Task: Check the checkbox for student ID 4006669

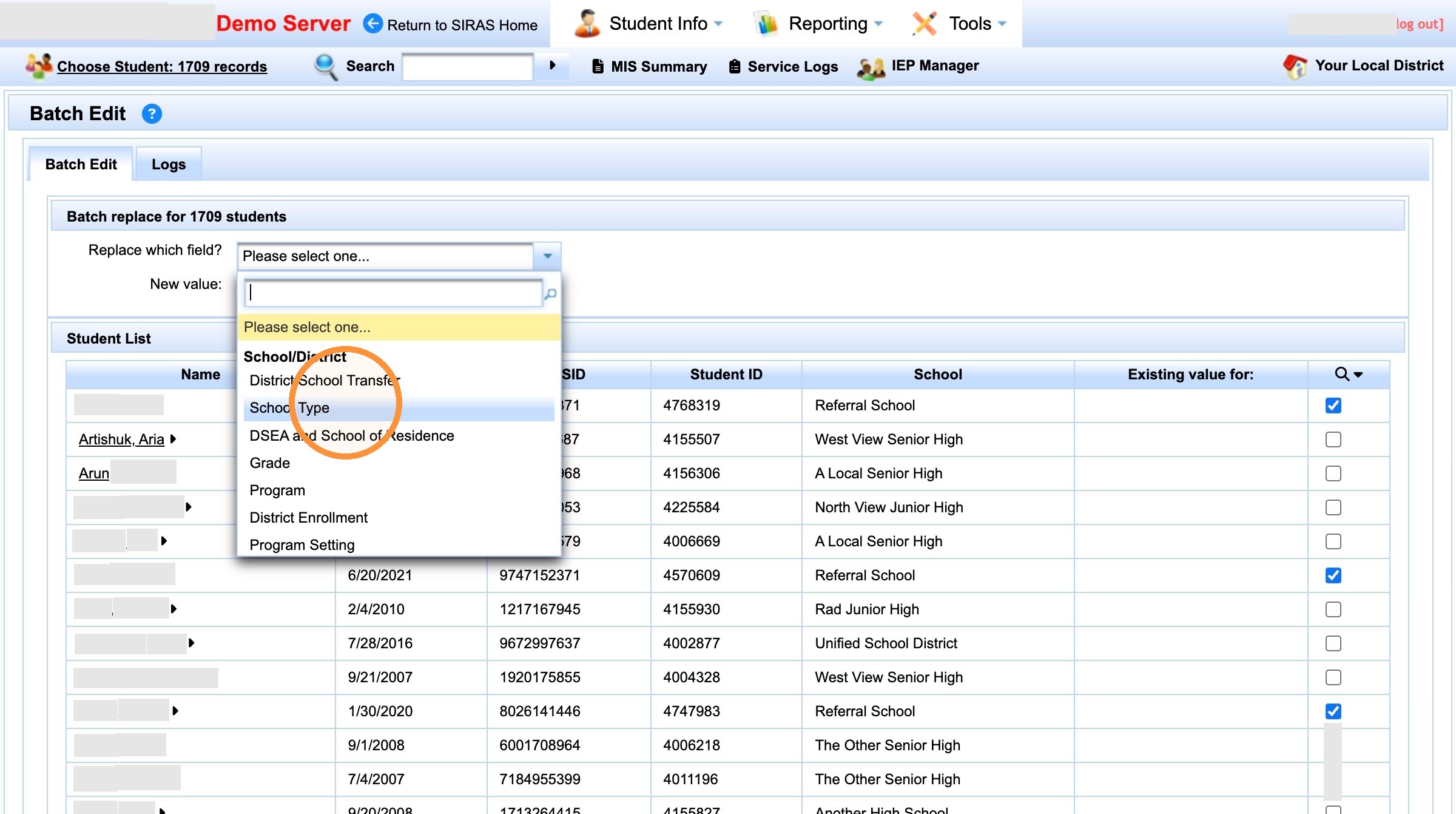Action: pos(1333,541)
